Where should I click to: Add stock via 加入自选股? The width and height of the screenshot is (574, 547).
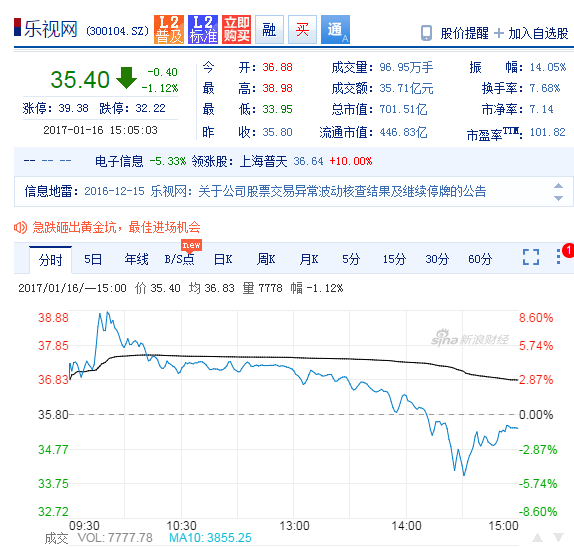(531, 33)
